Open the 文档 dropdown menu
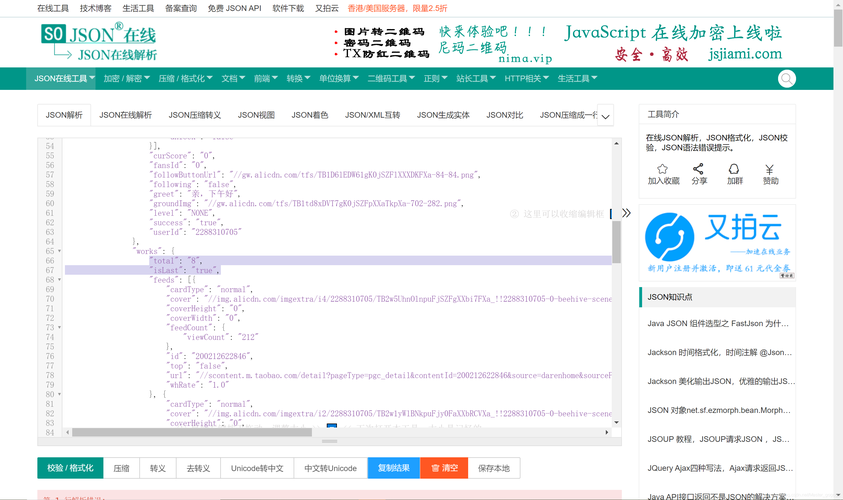 point(233,78)
